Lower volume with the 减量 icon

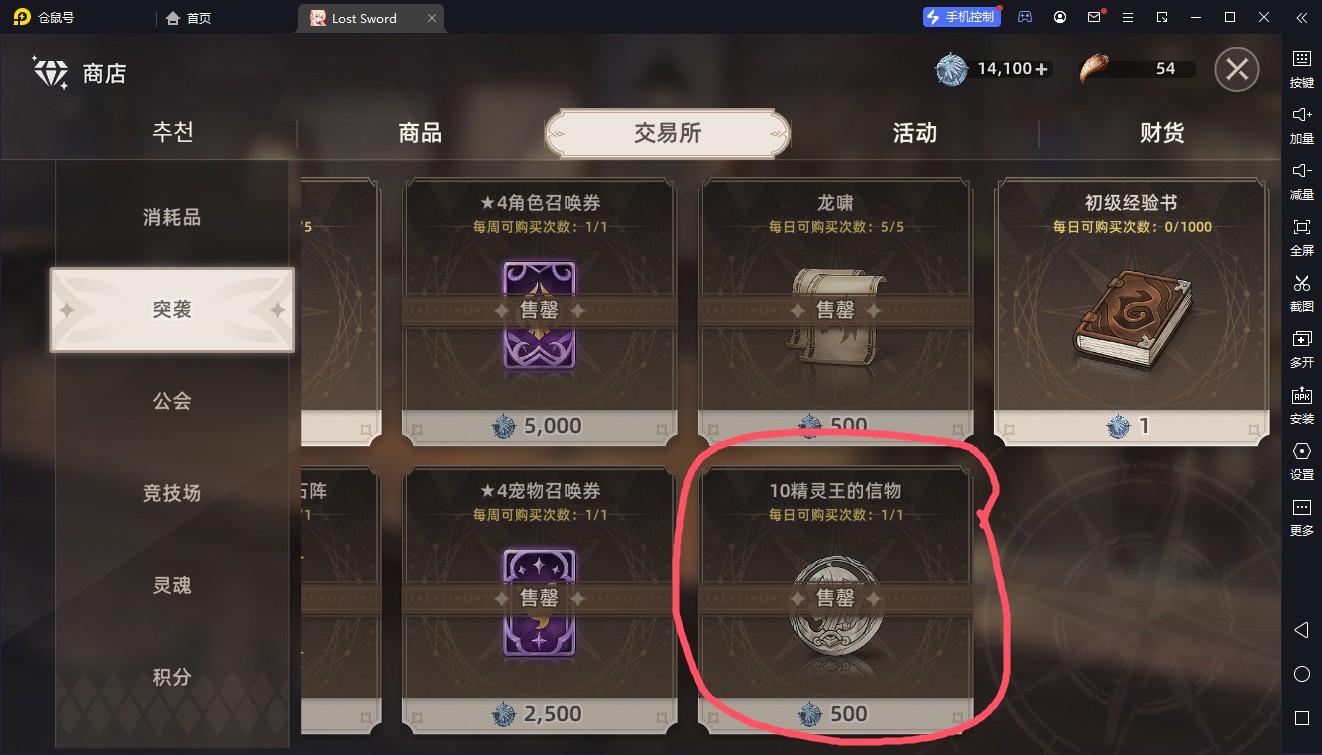pos(1301,181)
